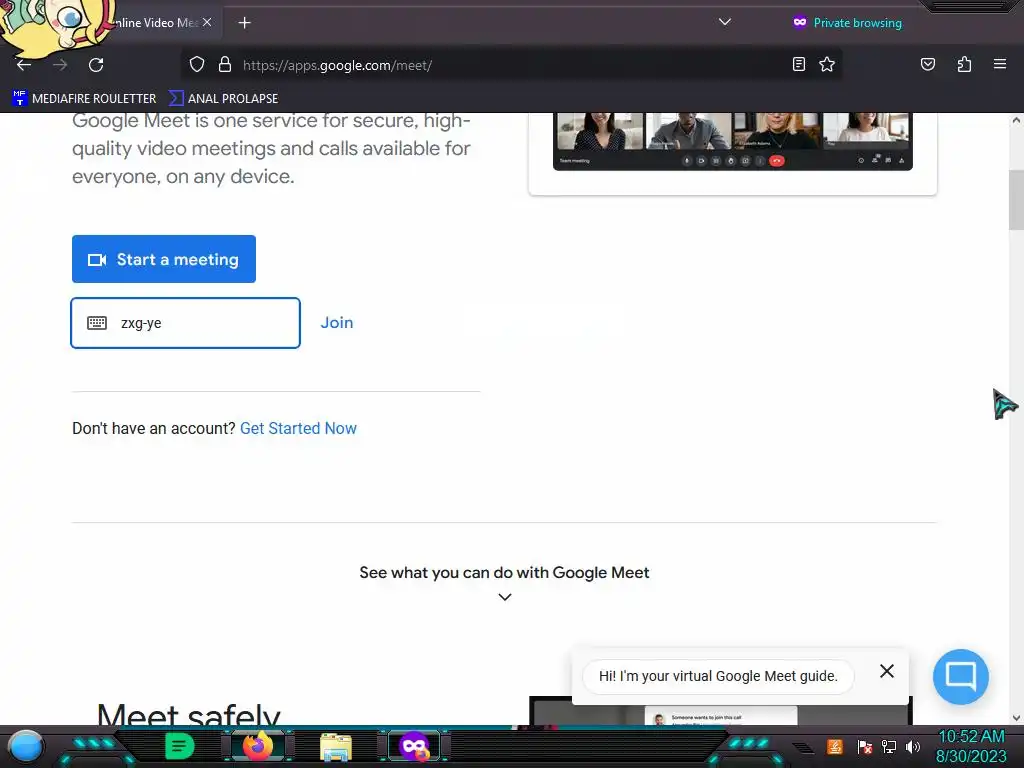Click the address bar URL field
1024x768 pixels.
click(x=509, y=65)
